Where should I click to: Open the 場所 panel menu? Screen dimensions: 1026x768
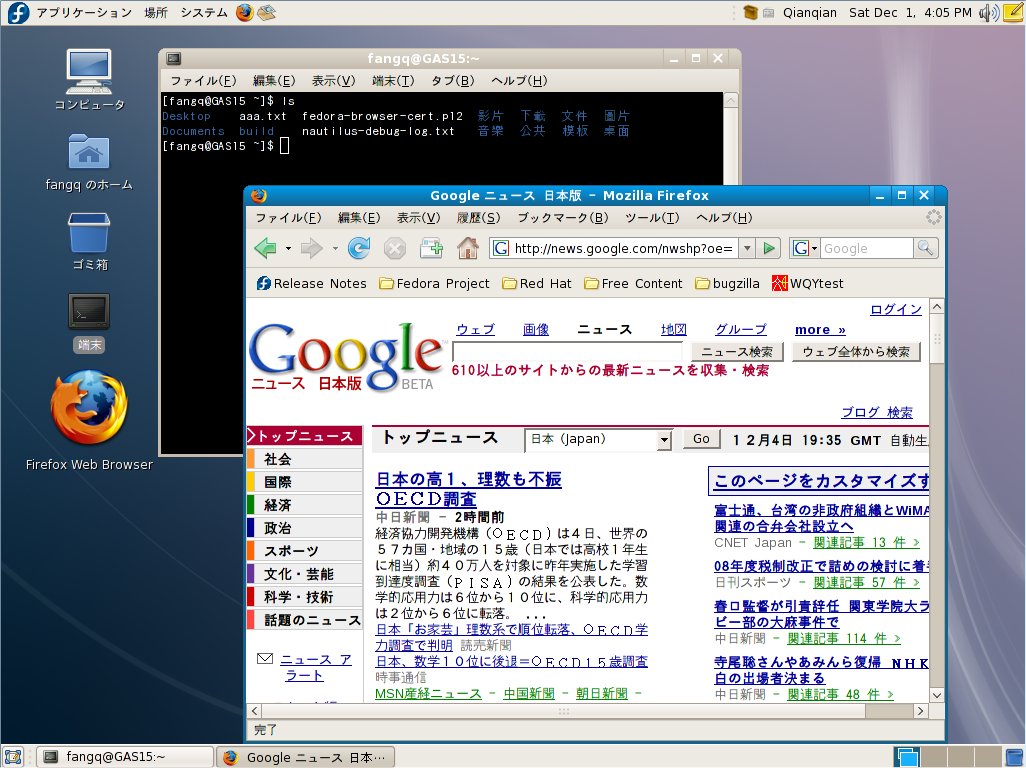coord(156,12)
